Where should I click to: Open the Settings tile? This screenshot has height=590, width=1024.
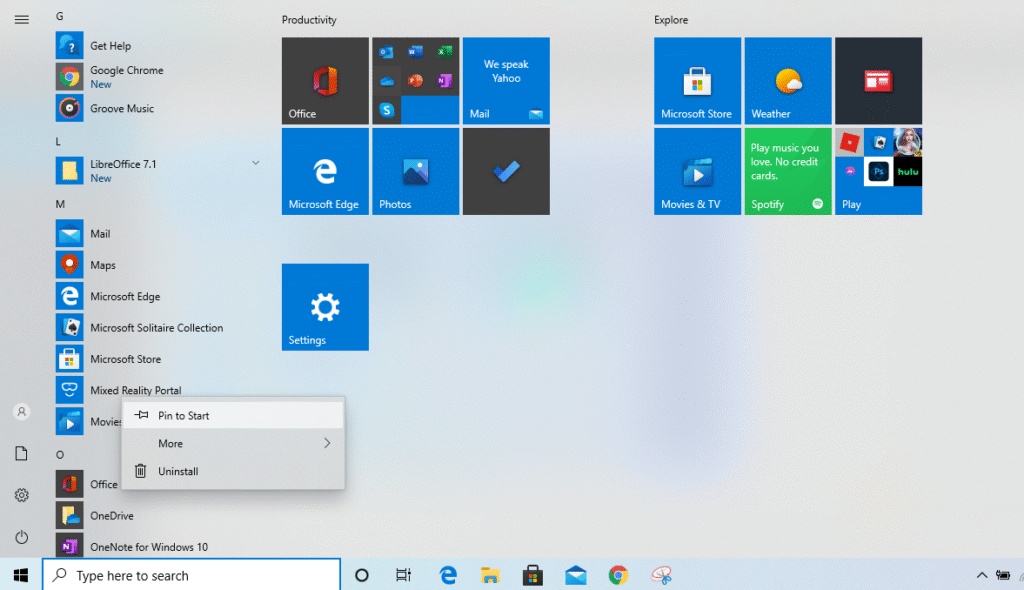coord(325,307)
